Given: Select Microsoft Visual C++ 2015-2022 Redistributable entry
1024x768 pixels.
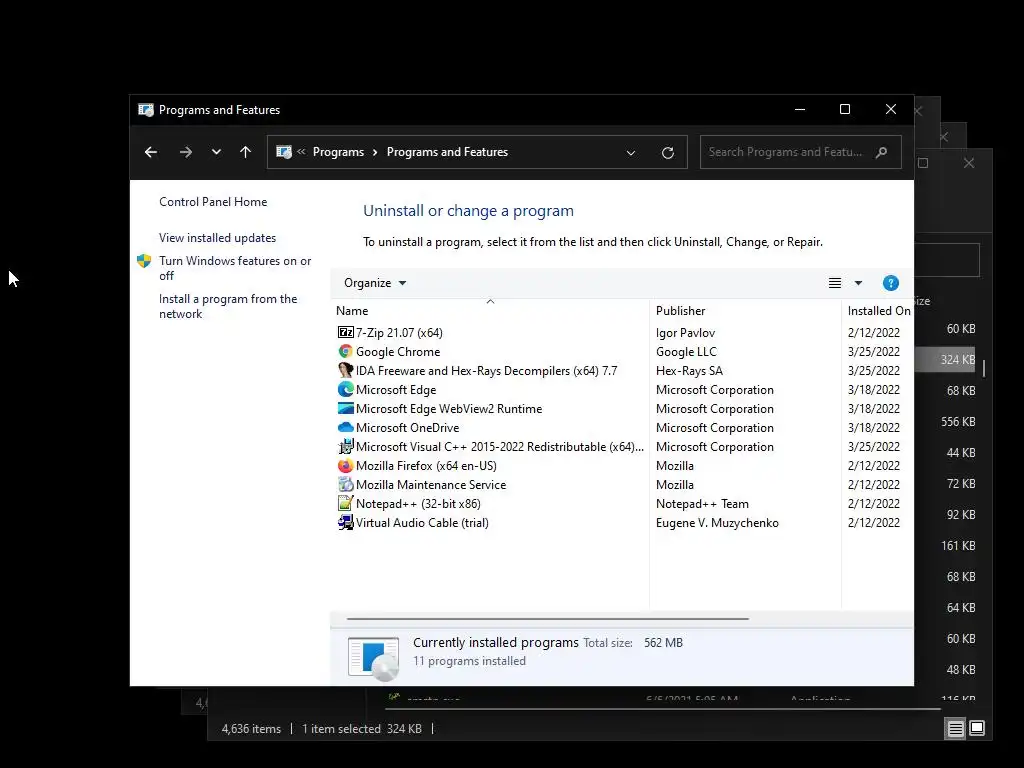Looking at the screenshot, I should click(x=500, y=447).
